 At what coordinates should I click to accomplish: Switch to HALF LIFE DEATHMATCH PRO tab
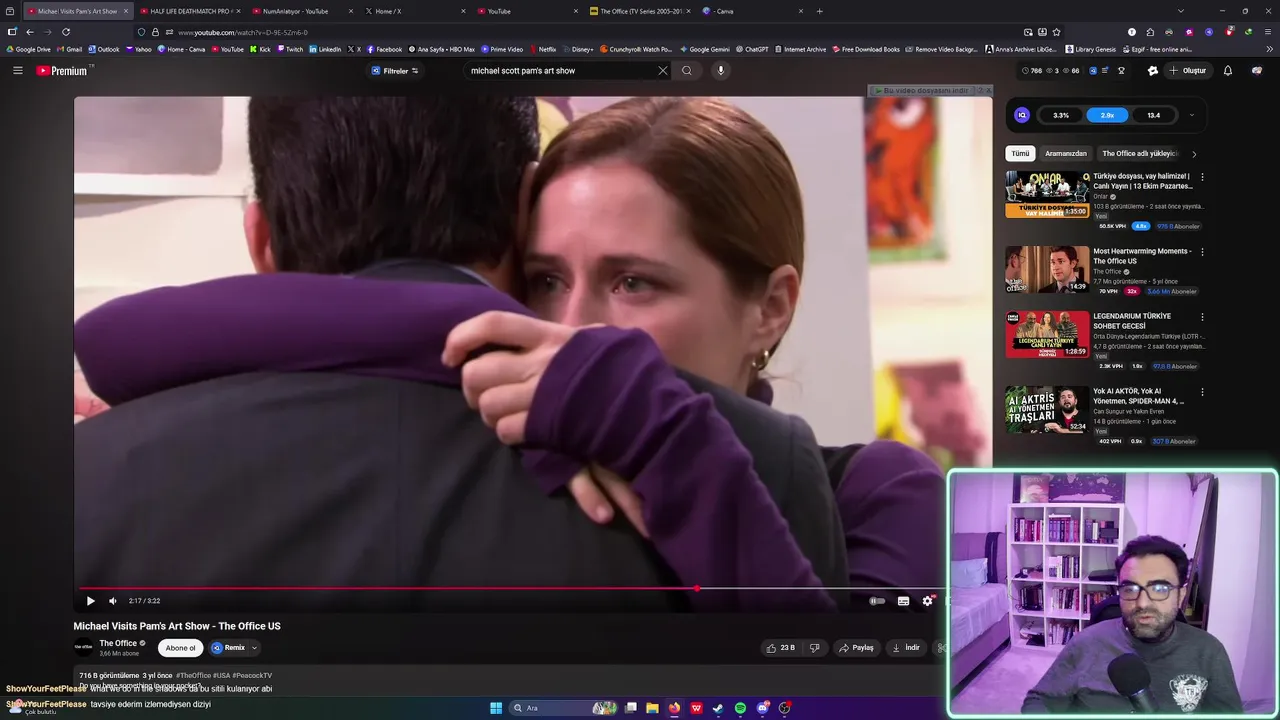(189, 11)
